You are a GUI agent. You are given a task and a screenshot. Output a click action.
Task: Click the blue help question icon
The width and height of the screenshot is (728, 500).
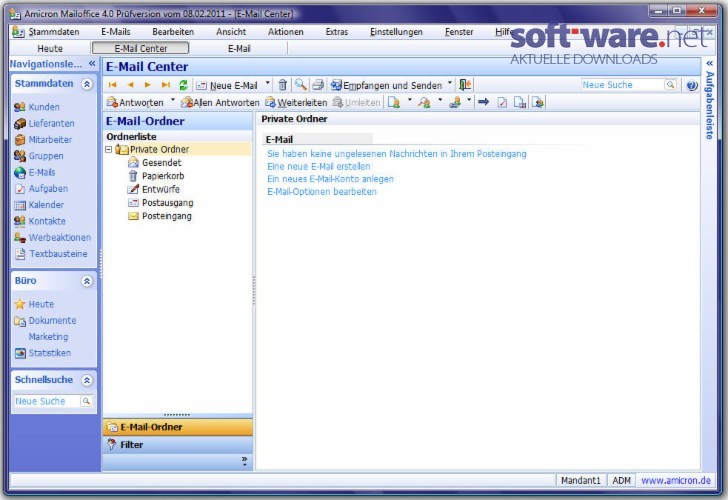click(x=692, y=85)
